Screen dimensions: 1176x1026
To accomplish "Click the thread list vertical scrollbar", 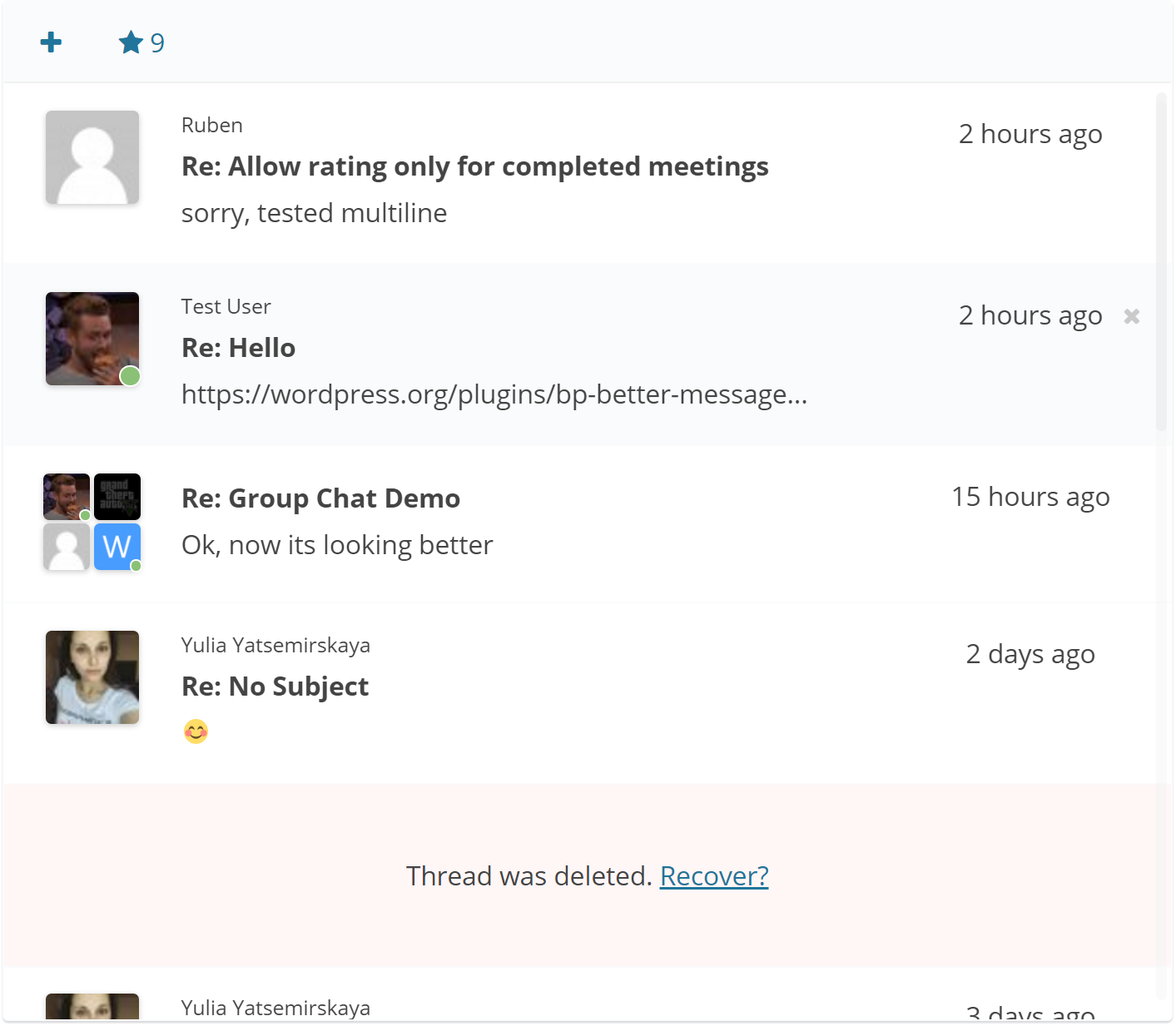I will click(x=1162, y=261).
